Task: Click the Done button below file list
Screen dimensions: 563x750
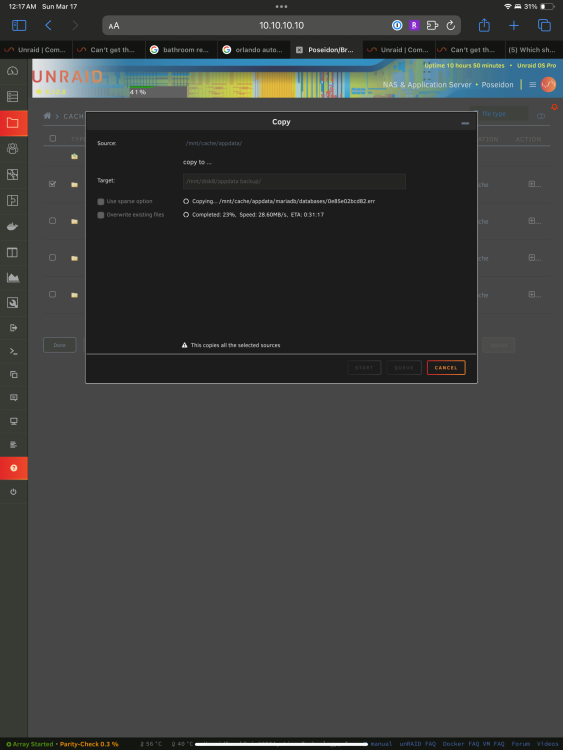Action: pos(60,345)
